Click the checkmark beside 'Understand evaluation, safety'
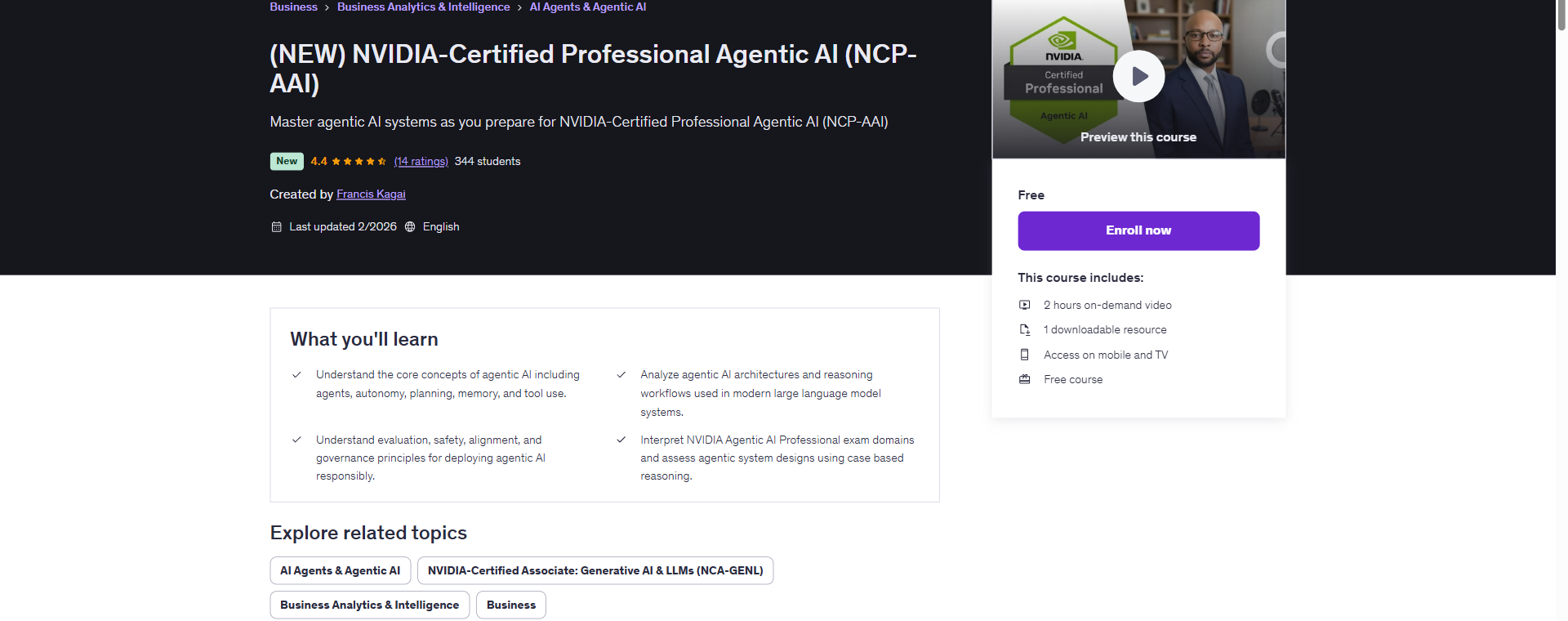Viewport: 1568px width, 621px height. click(x=296, y=440)
